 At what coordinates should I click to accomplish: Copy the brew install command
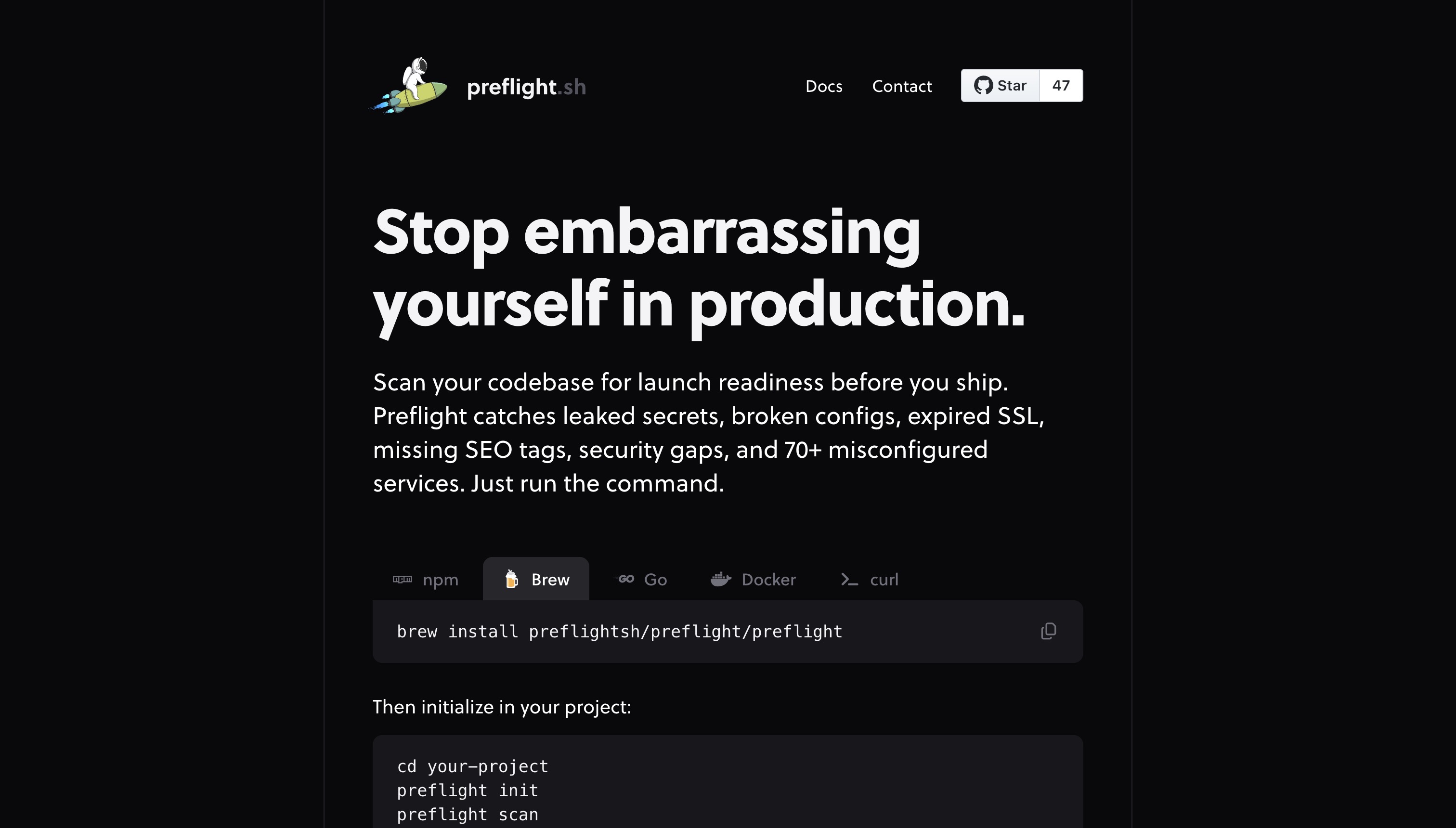(1048, 631)
